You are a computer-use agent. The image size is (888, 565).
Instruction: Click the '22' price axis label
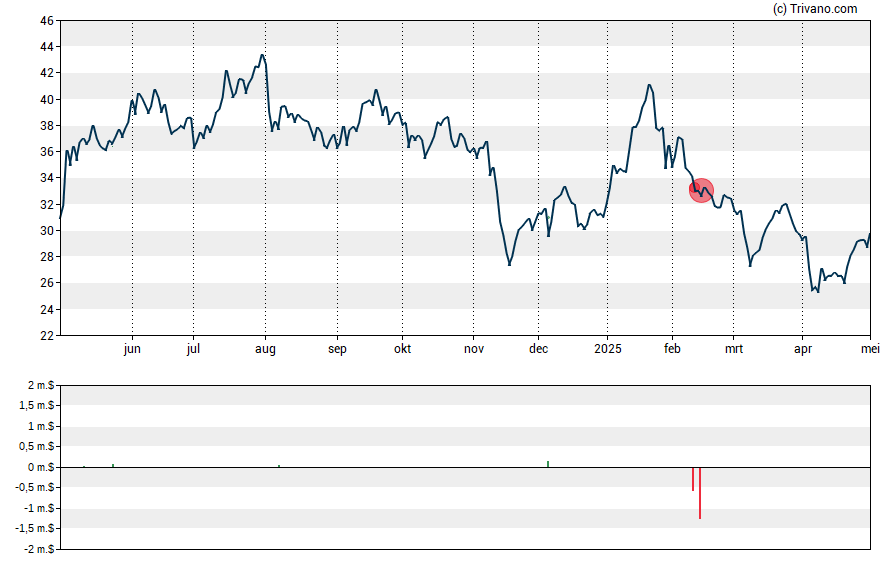47,336
